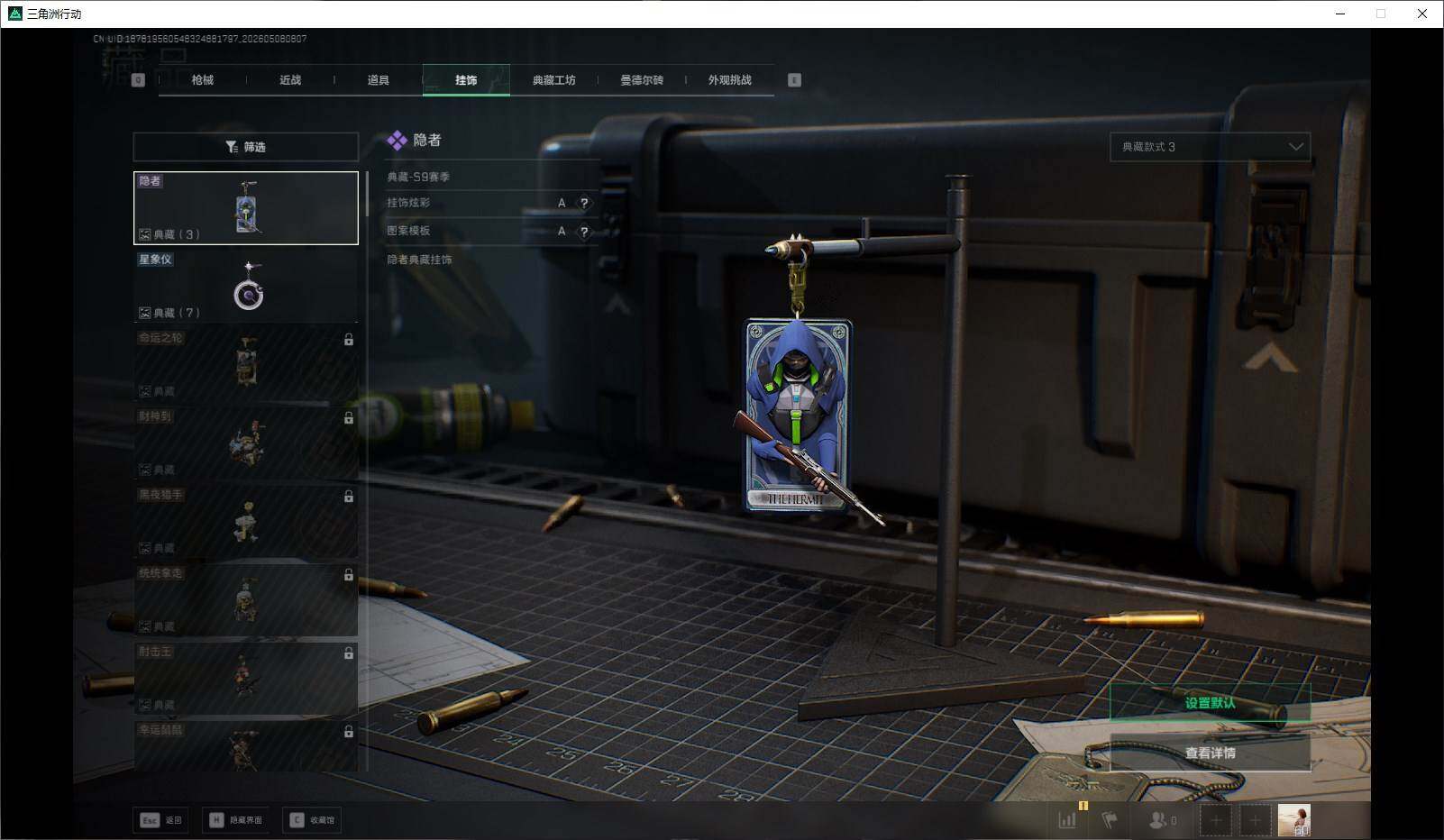This screenshot has height=840, width=1444.
Task: Click the Esc 返回 button
Action: point(160,820)
